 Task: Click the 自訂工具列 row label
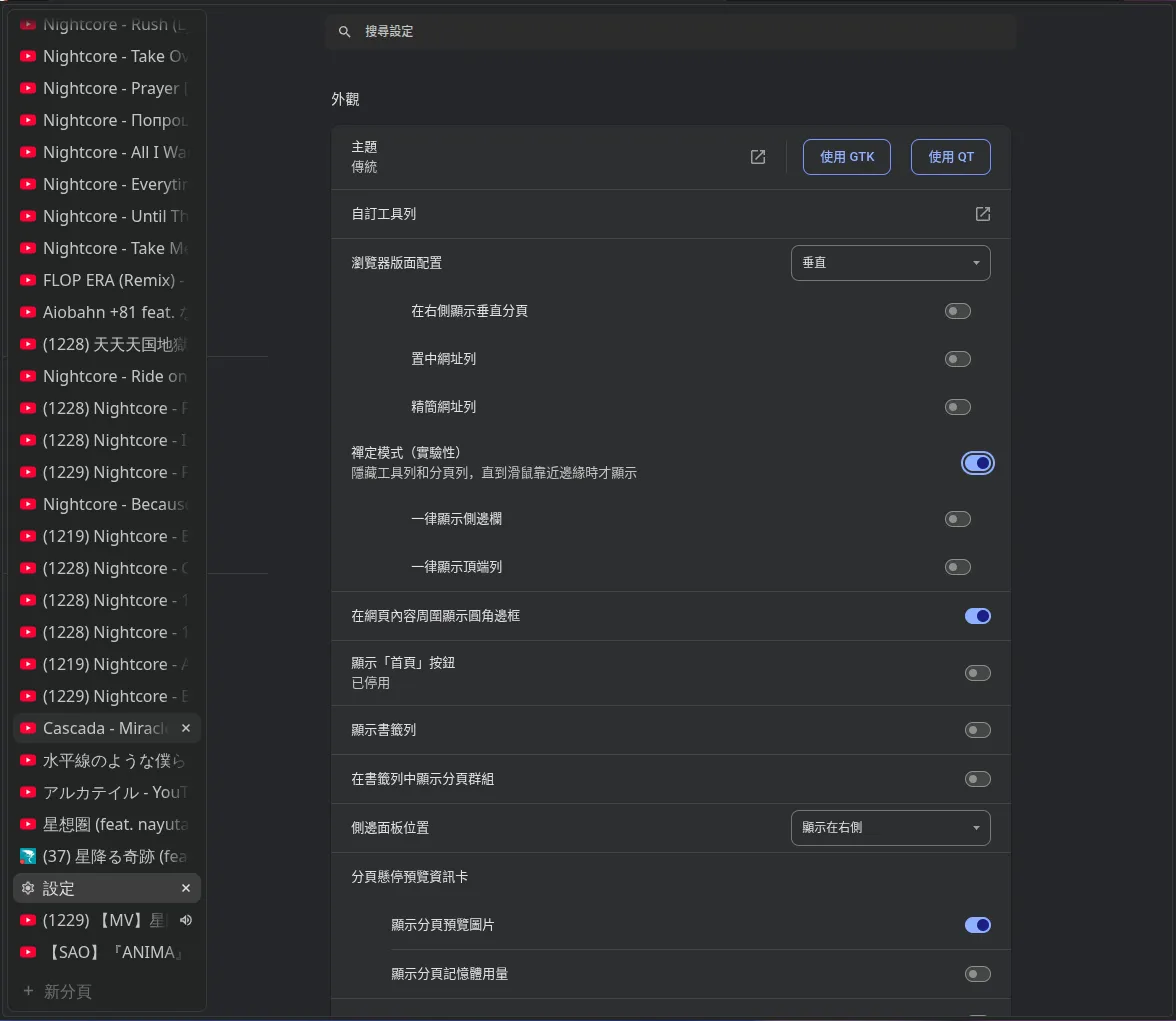[x=383, y=214]
